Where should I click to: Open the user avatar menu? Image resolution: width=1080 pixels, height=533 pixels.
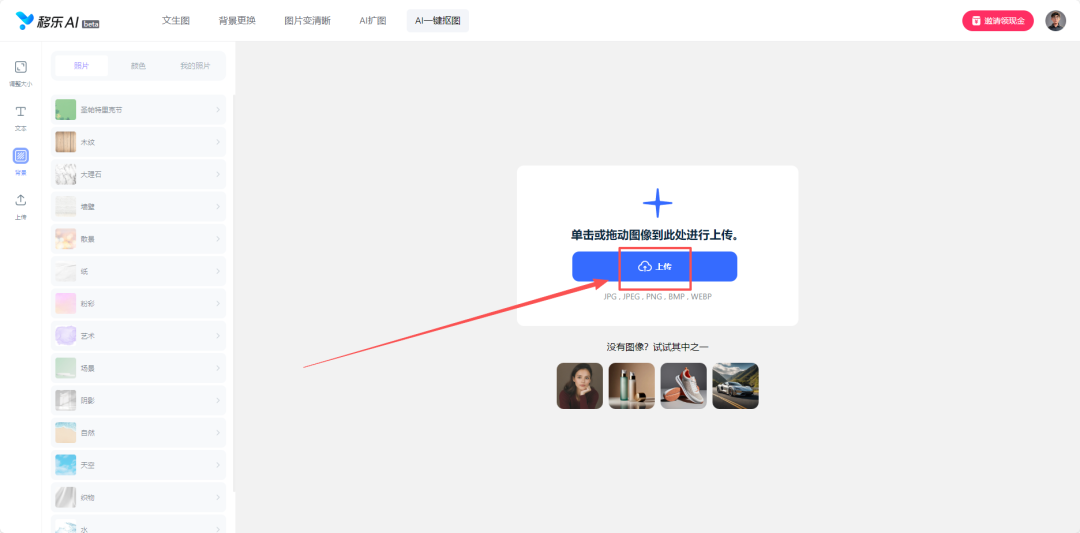click(1055, 21)
